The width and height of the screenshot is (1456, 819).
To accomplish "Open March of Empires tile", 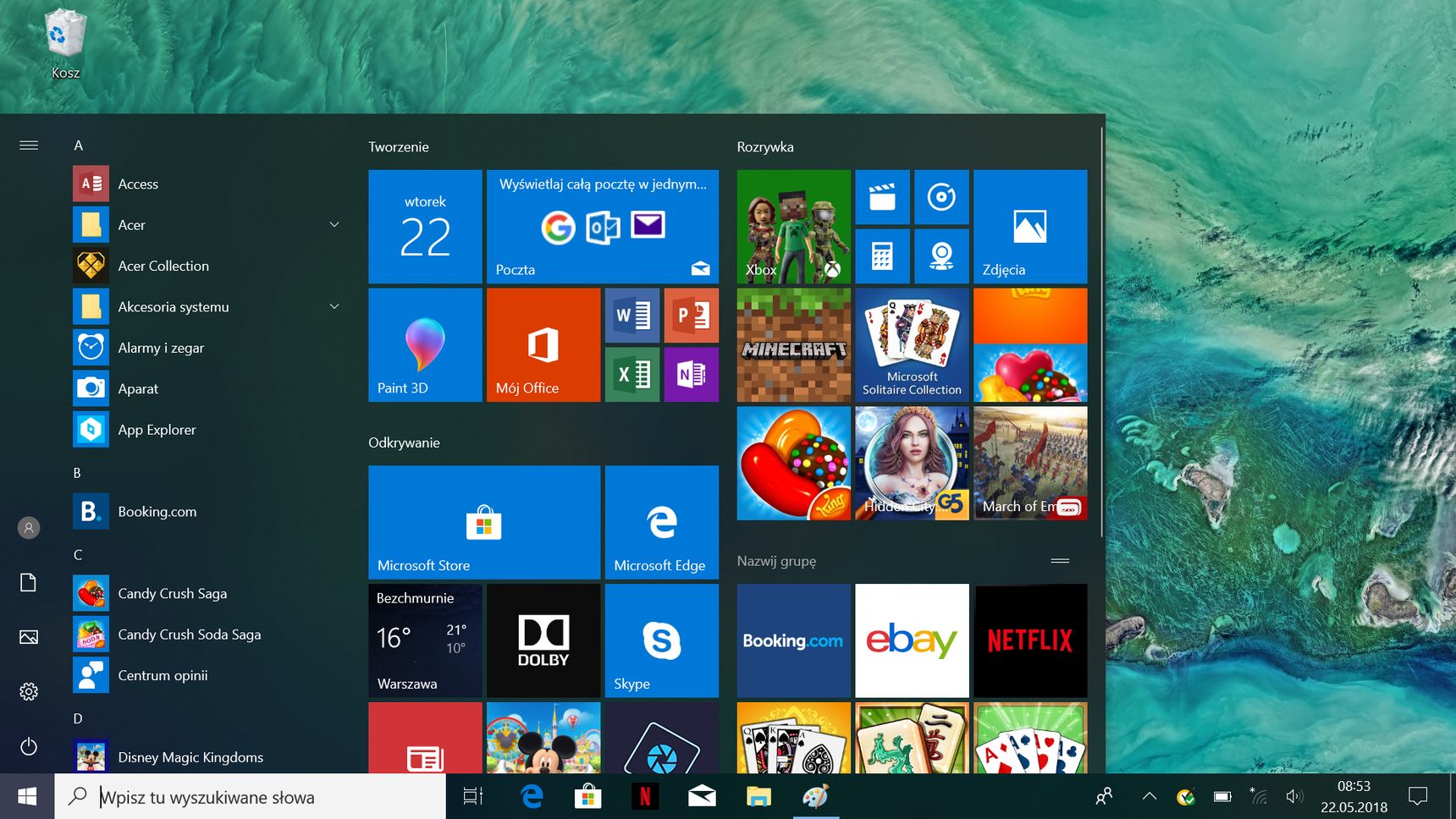I will 1030,463.
